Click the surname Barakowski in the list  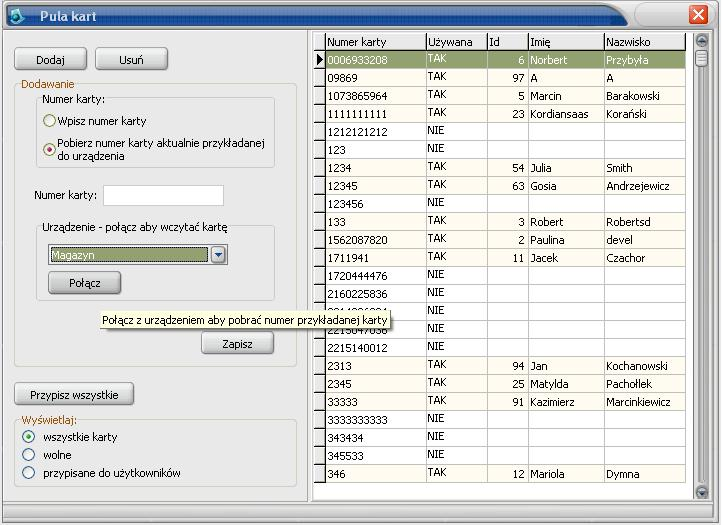(x=633, y=96)
